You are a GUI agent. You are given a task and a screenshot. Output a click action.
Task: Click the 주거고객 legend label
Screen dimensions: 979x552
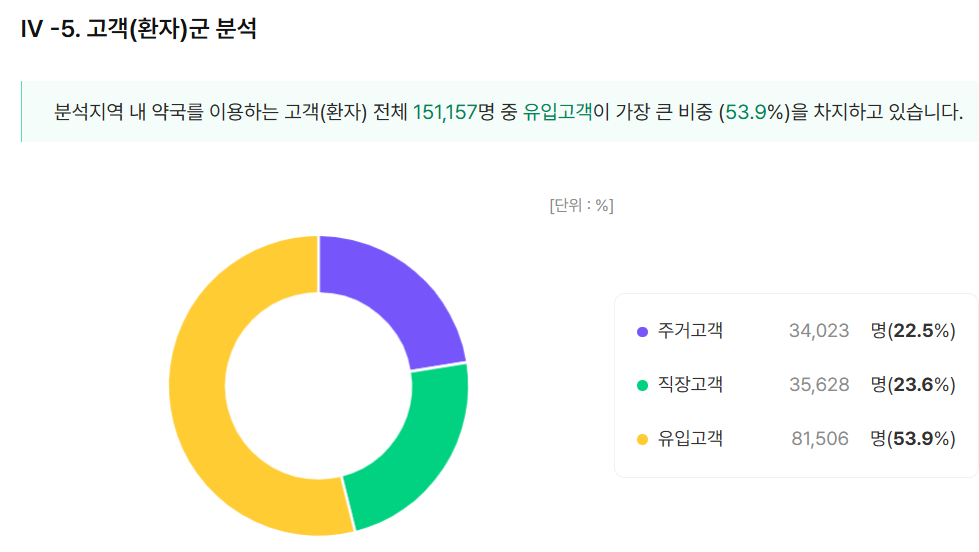point(690,330)
